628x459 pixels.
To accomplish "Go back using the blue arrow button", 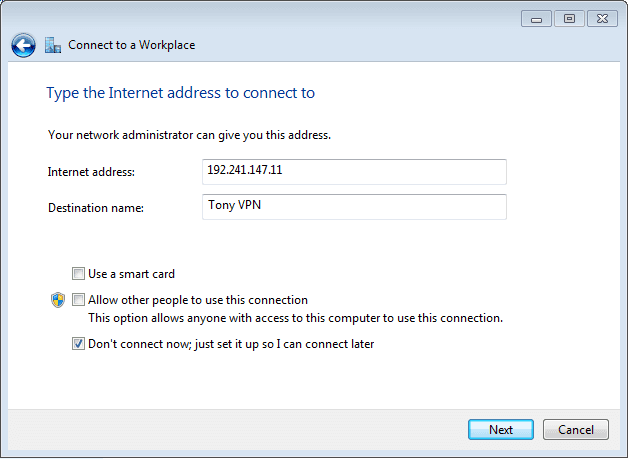I will [23, 45].
